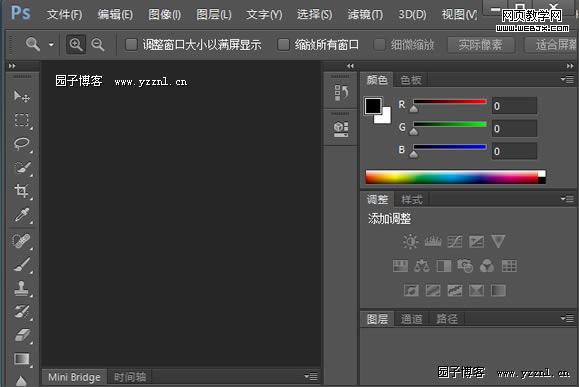Open the zoom tool preset picker arrow
This screenshot has height=387, width=579.
click(51, 45)
